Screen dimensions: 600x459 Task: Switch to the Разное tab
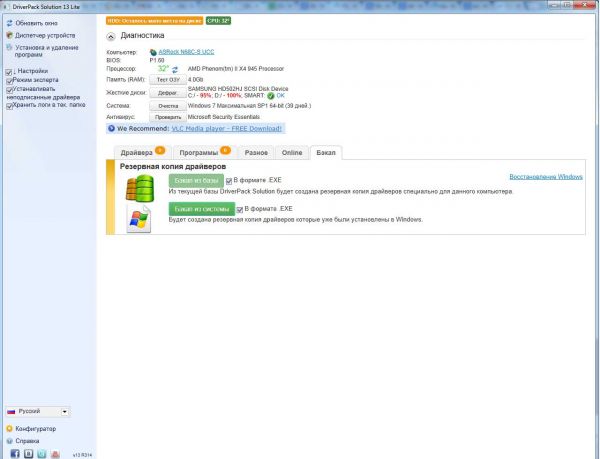(256, 153)
